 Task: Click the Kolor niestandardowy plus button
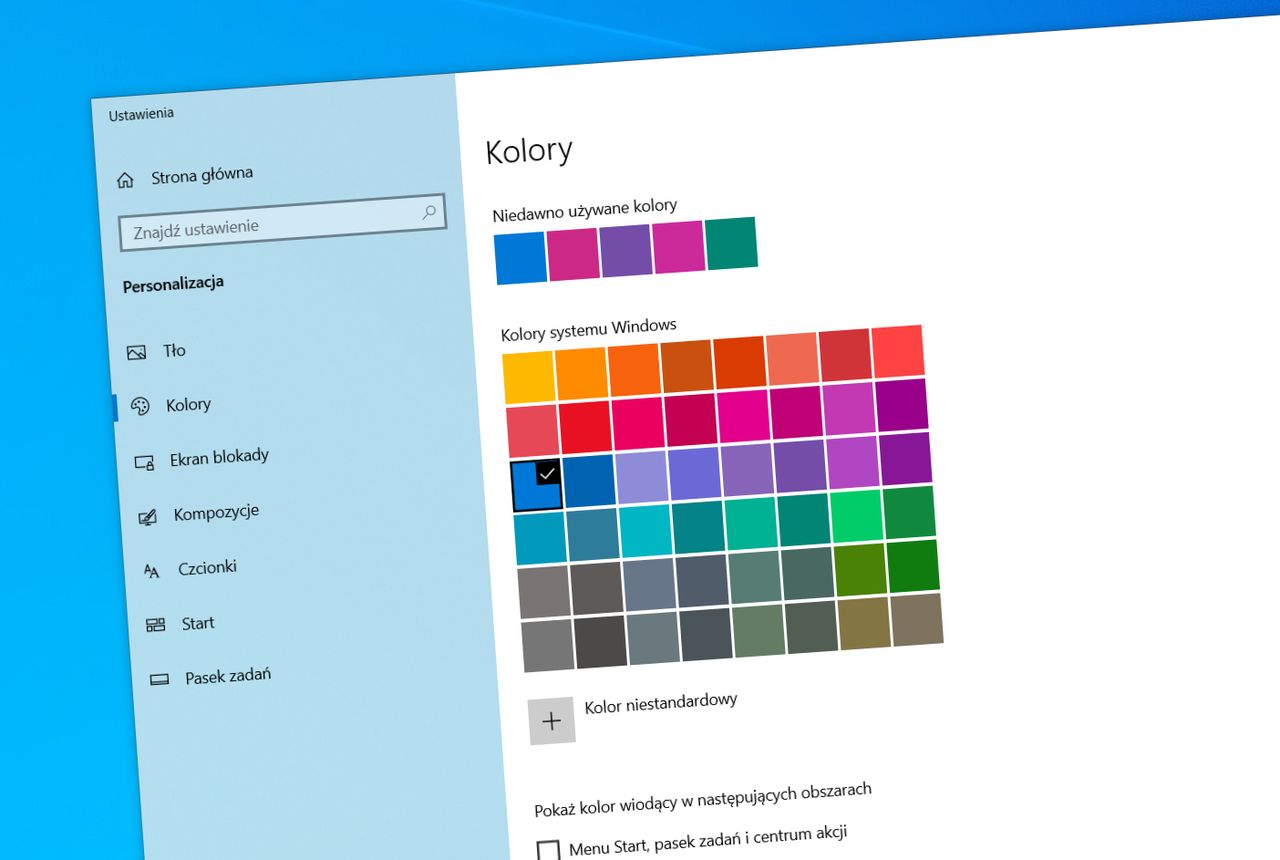click(x=553, y=719)
